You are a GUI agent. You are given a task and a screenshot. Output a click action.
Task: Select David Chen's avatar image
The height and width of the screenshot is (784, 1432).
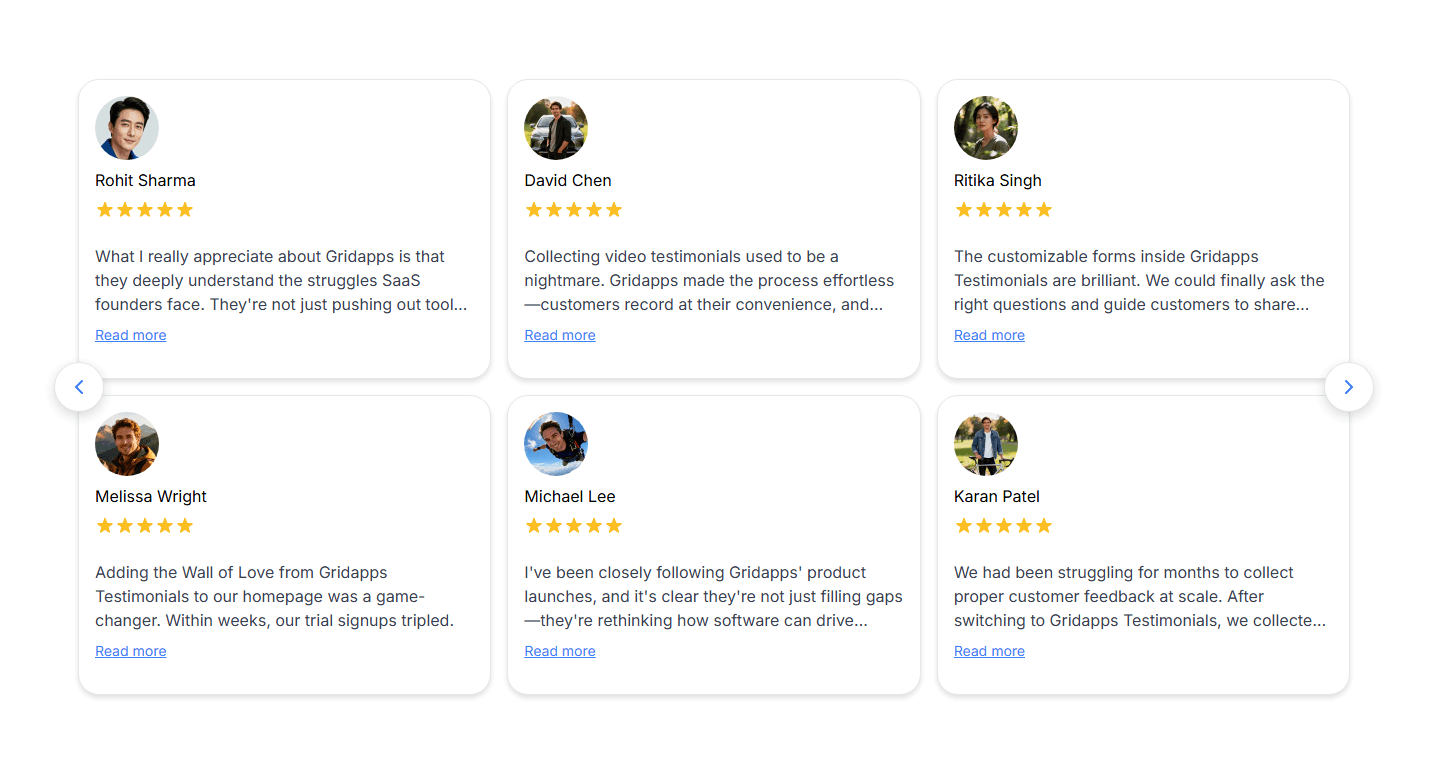556,128
